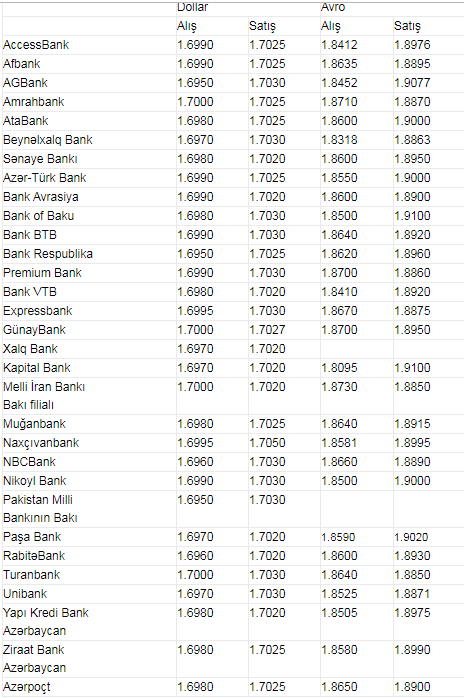Image resolution: width=464 pixels, height=698 pixels.
Task: Click Naxçıvanbank dollar sell rate 1.7050
Action: tap(267, 443)
